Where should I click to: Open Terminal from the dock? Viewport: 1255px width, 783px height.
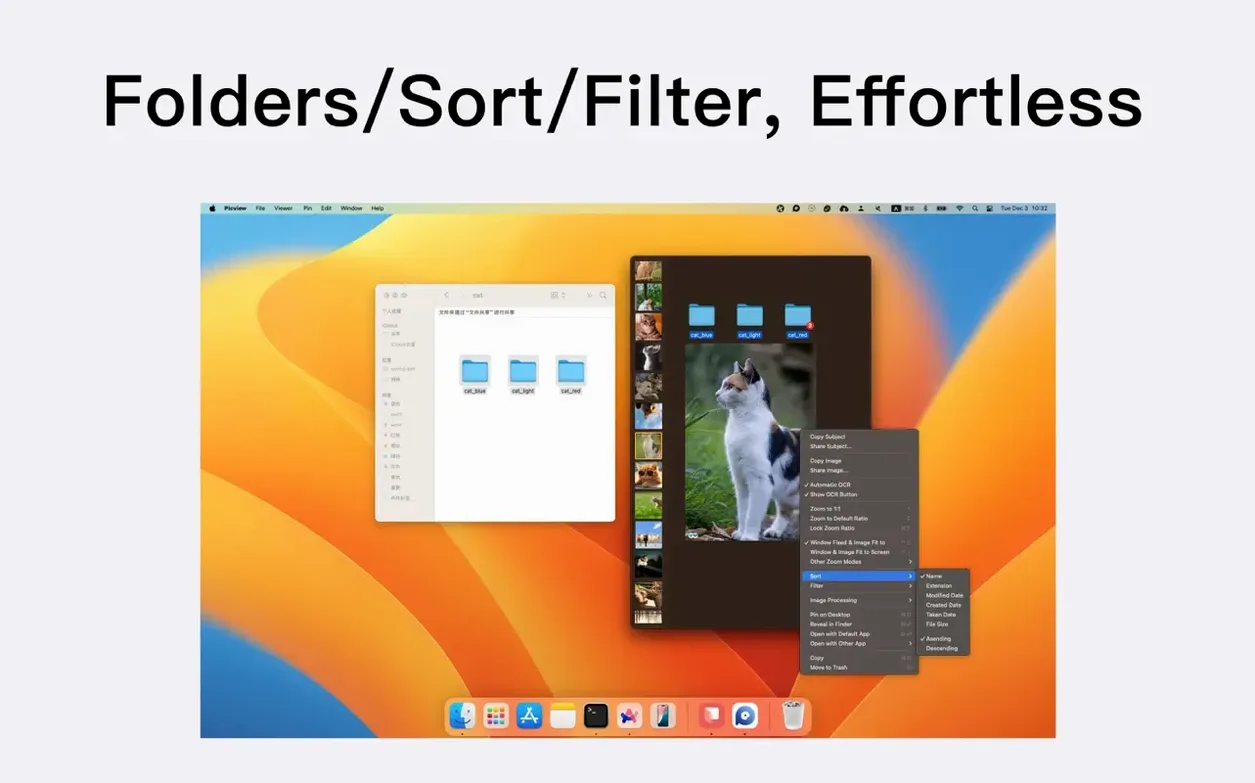[x=596, y=715]
